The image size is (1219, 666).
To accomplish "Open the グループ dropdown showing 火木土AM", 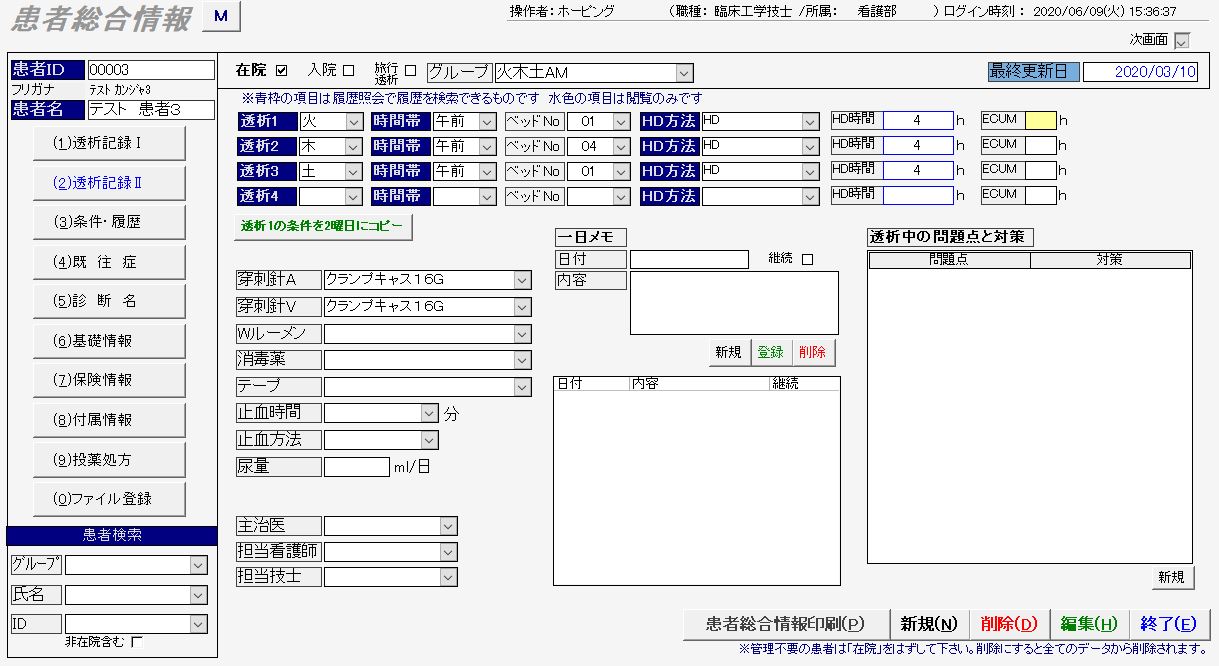I will pyautogui.click(x=684, y=72).
